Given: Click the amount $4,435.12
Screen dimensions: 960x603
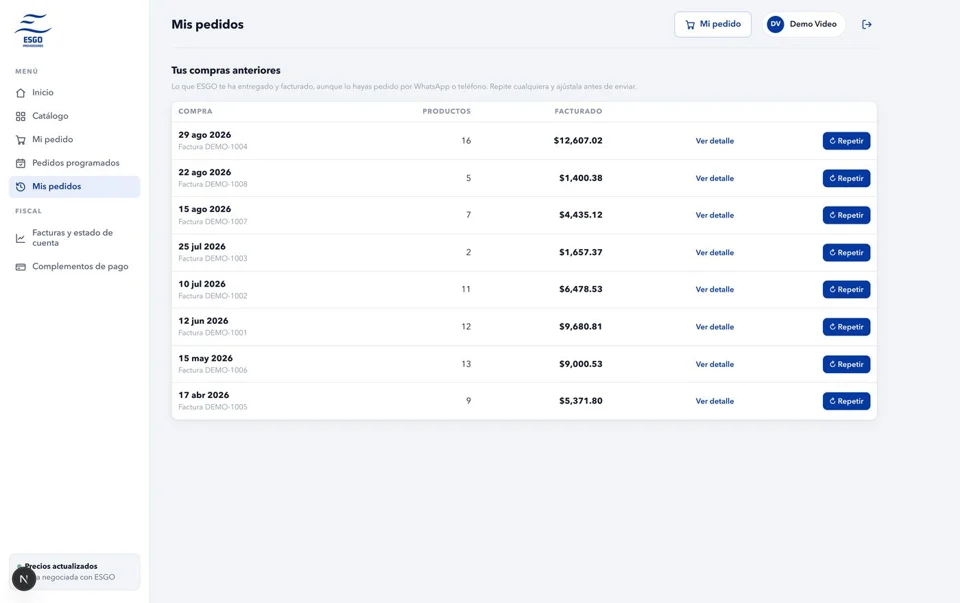Looking at the screenshot, I should pos(580,215).
